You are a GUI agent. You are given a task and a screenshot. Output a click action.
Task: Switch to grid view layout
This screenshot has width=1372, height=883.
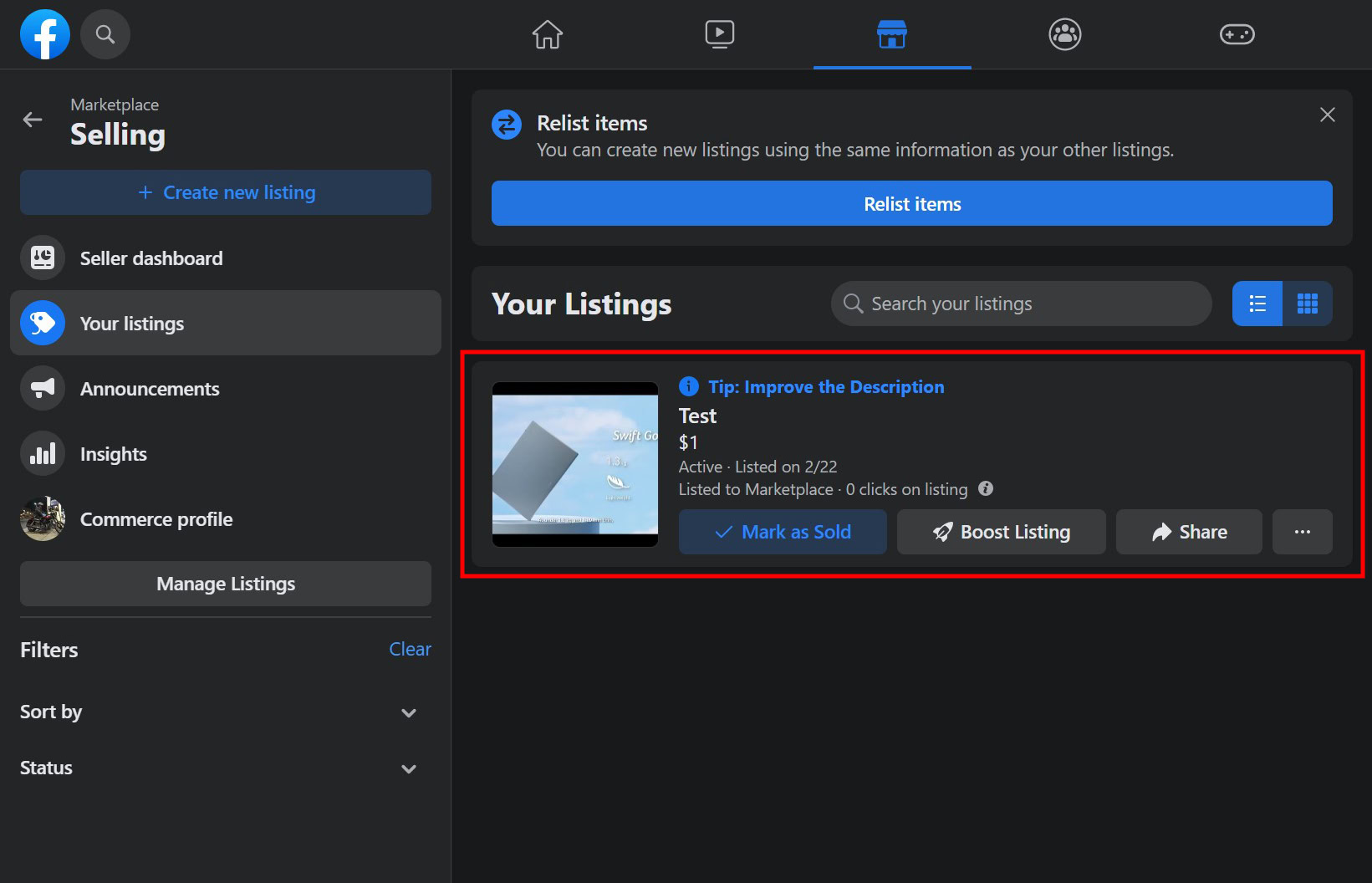pos(1307,304)
